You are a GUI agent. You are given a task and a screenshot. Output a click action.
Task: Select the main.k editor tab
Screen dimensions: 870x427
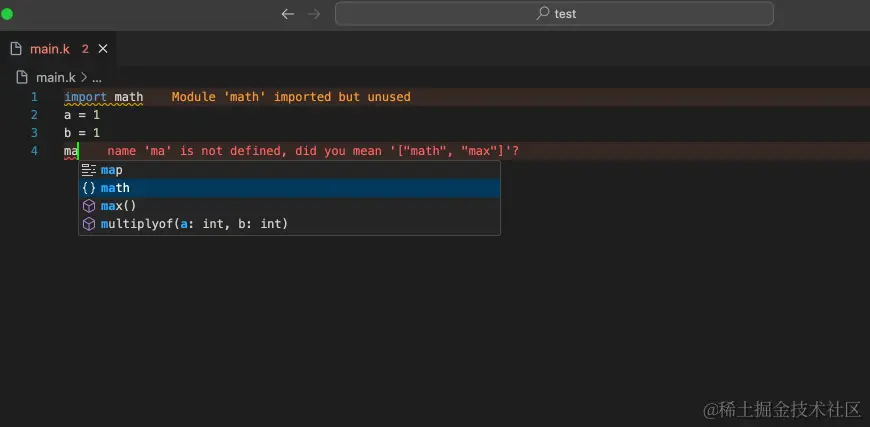[58, 49]
